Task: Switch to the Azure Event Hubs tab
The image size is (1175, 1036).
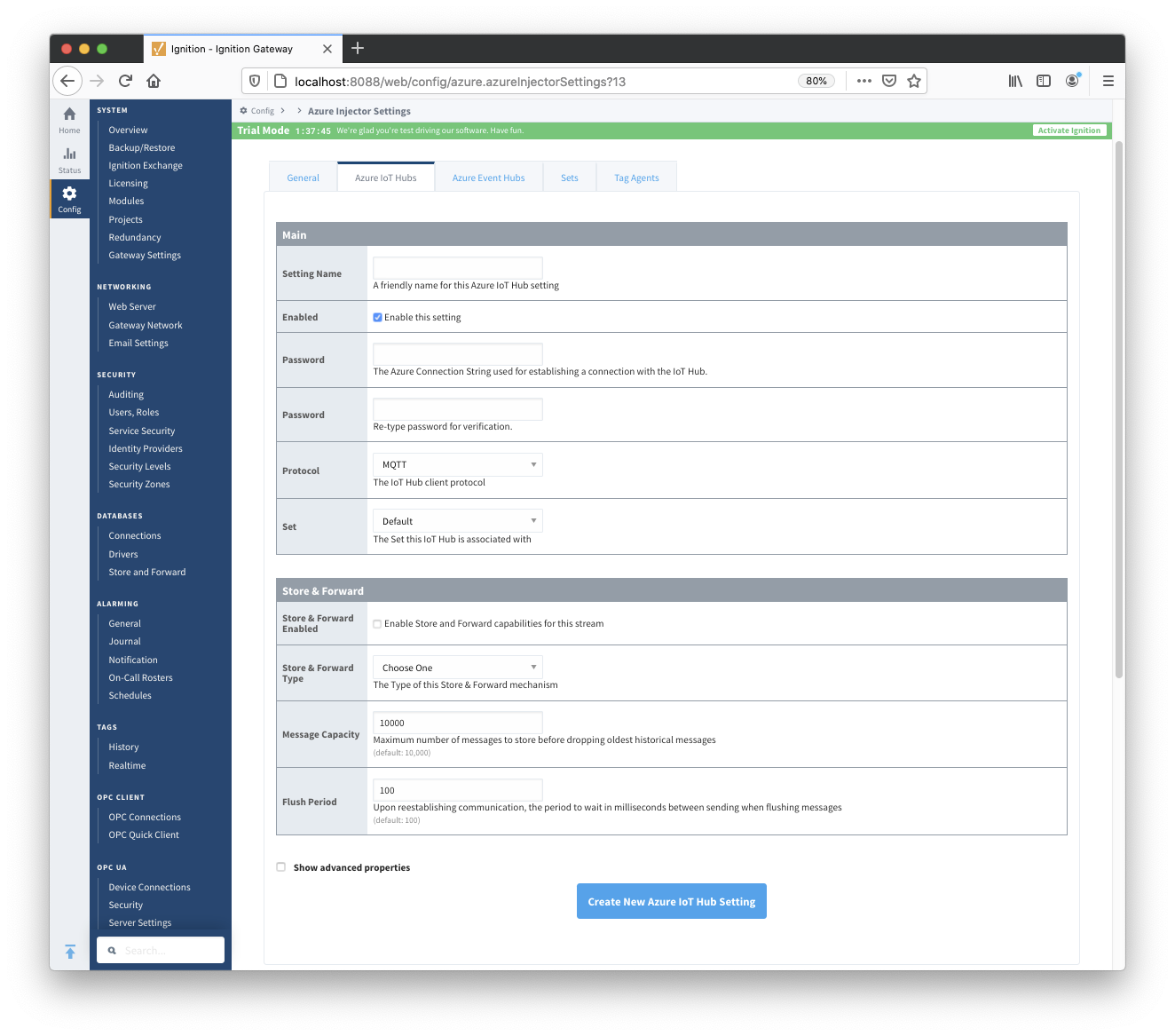Action: [488, 178]
